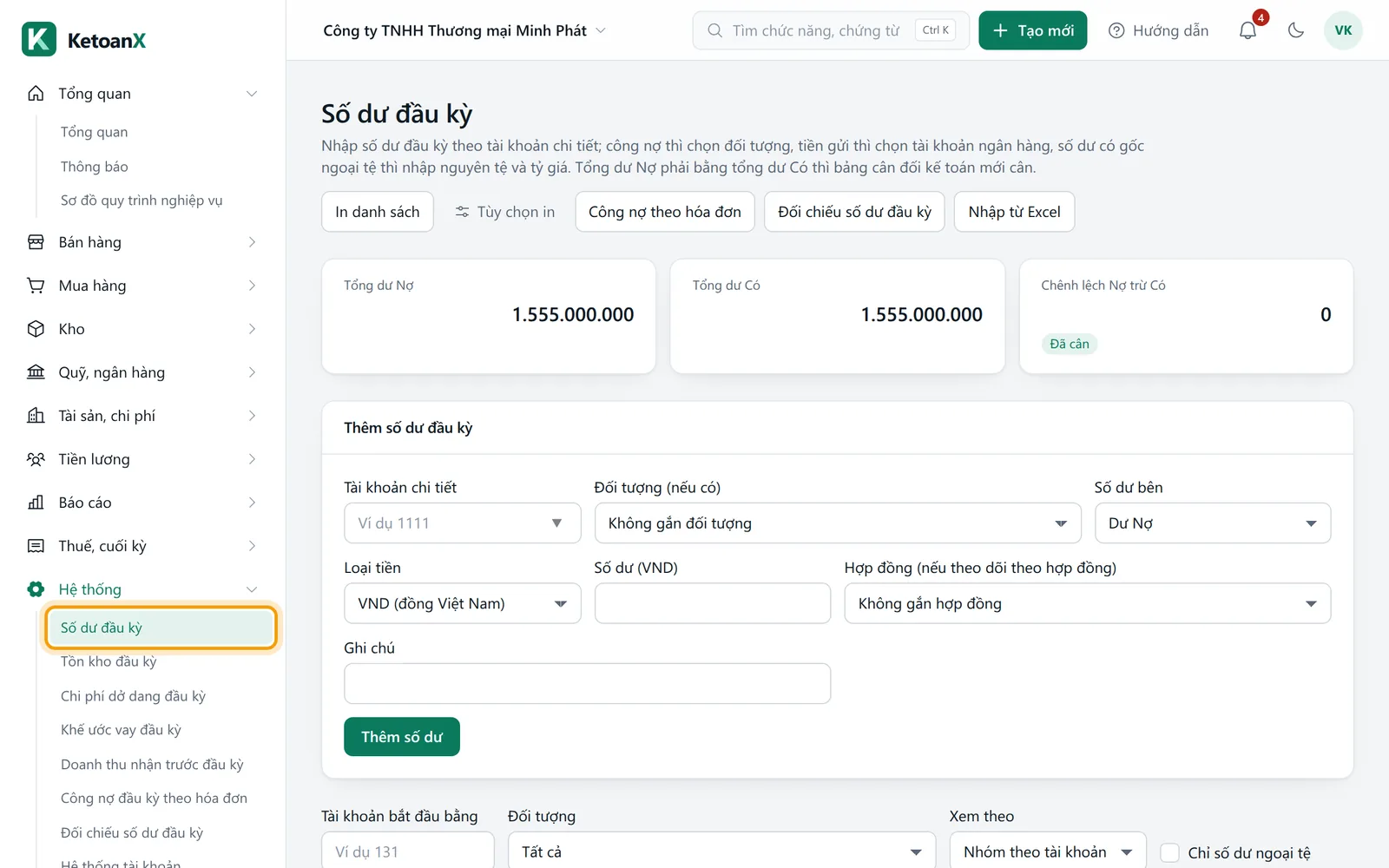1389x868 pixels.
Task: Click the Bán hàng store icon
Action: tap(36, 242)
